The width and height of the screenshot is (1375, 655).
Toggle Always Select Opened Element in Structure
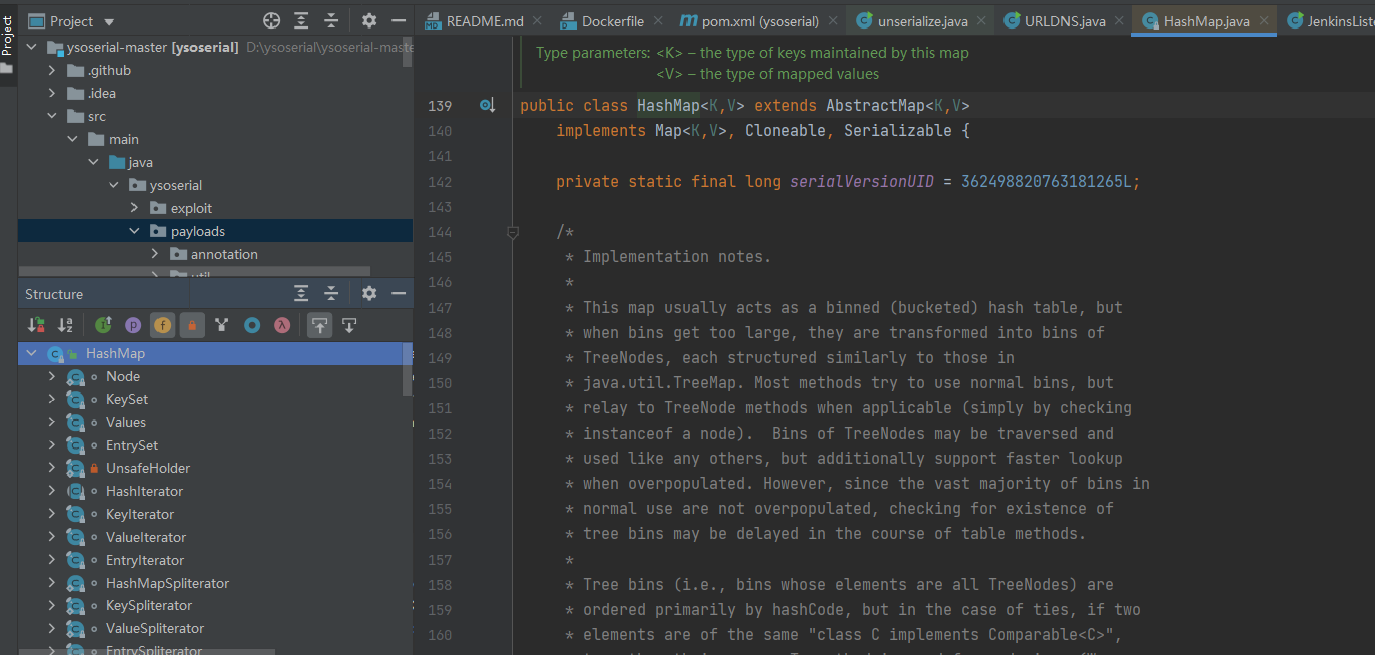click(319, 324)
